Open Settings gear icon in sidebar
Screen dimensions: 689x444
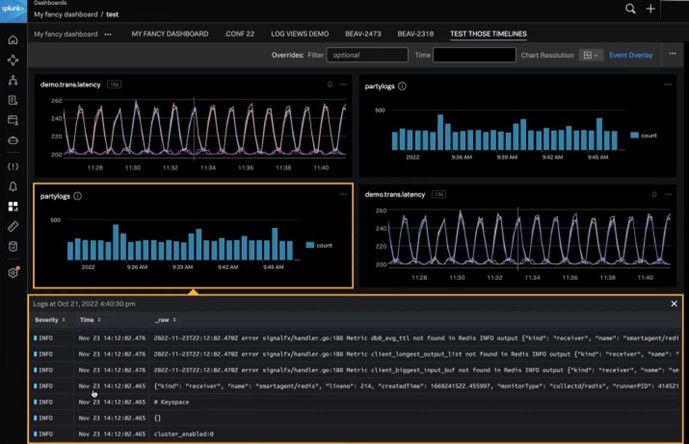point(13,272)
